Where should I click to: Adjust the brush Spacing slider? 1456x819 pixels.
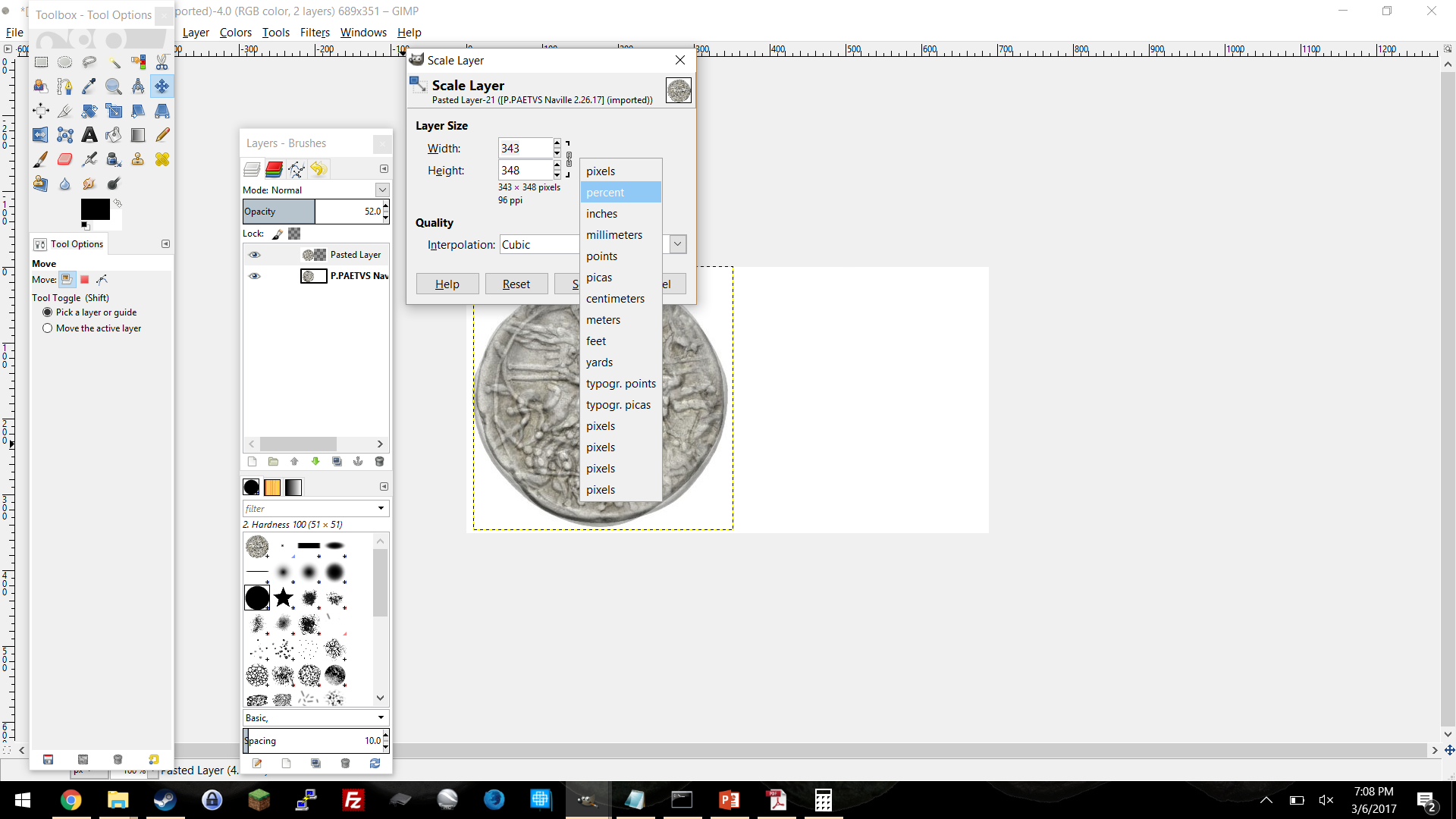[312, 741]
